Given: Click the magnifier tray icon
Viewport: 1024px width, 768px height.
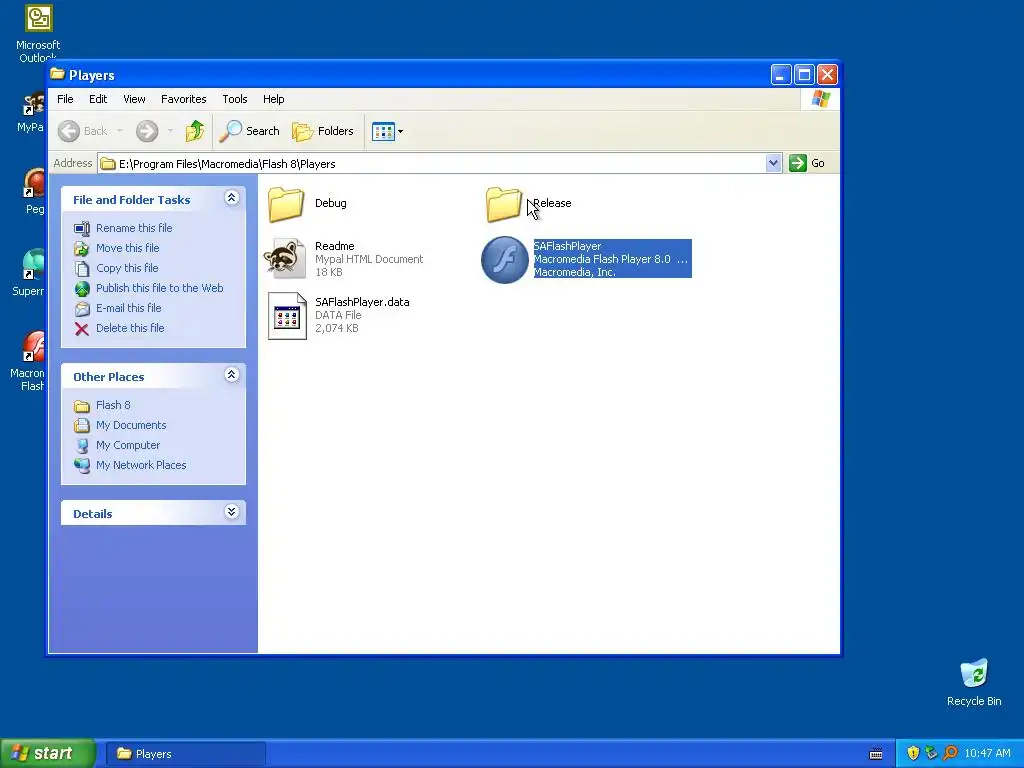Looking at the screenshot, I should pos(950,754).
